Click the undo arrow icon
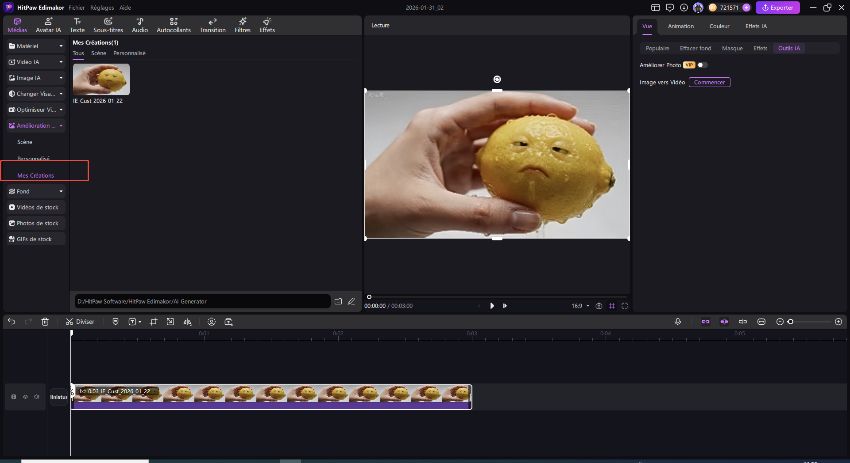The image size is (850, 463). pos(11,321)
